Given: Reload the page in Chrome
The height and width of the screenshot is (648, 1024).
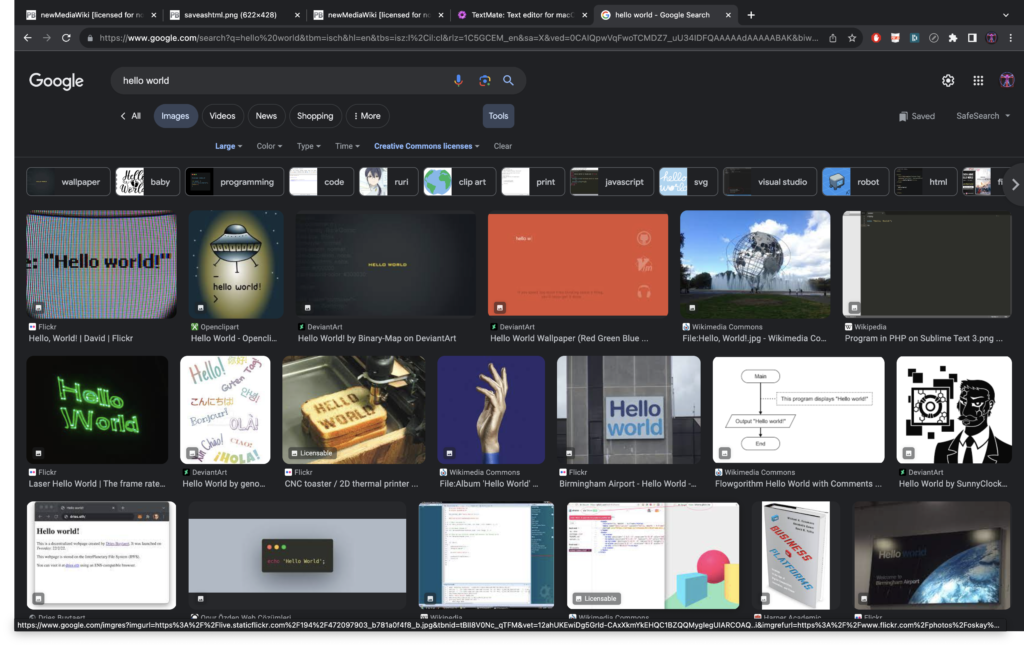Looking at the screenshot, I should click(x=66, y=38).
